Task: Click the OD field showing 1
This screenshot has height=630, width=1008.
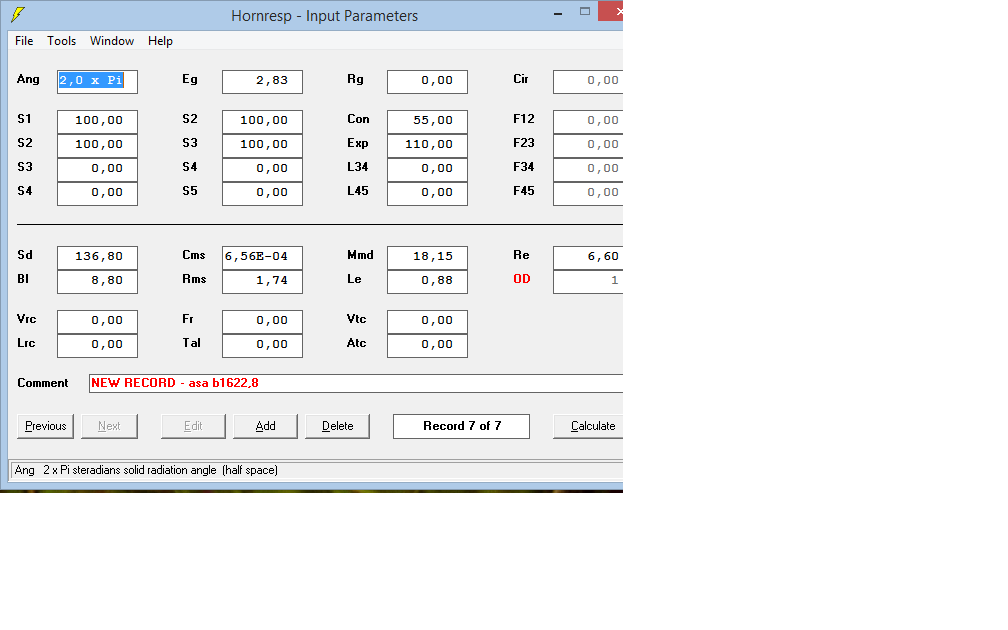Action: coord(588,282)
